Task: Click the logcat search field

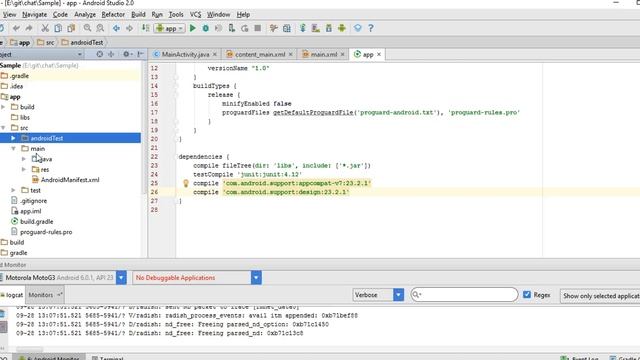Action: click(464, 295)
